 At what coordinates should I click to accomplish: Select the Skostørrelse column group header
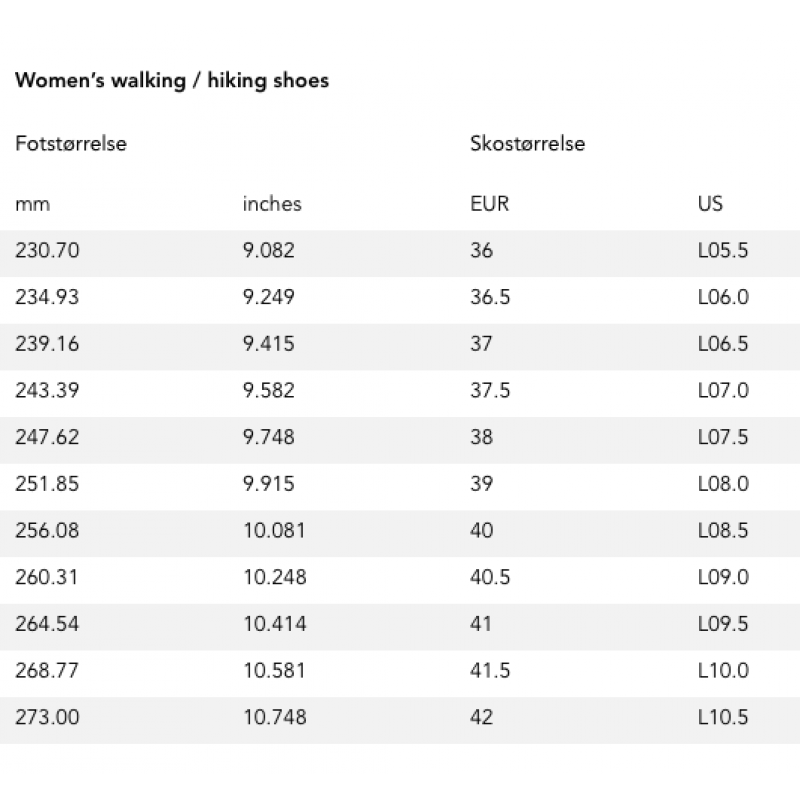528,143
